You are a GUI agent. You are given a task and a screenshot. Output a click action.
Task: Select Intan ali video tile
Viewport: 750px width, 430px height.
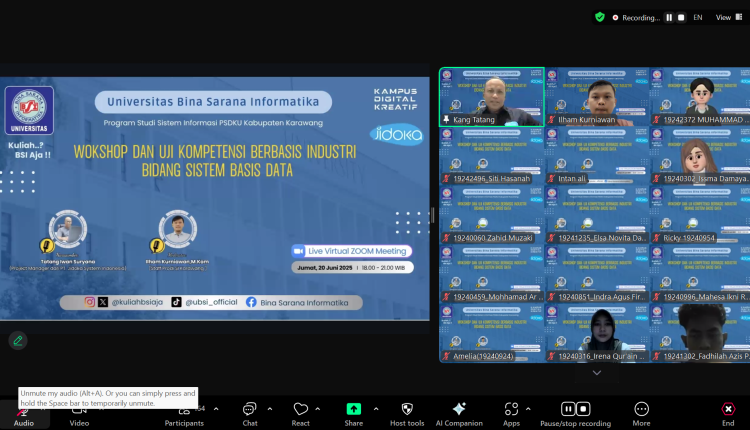point(597,156)
